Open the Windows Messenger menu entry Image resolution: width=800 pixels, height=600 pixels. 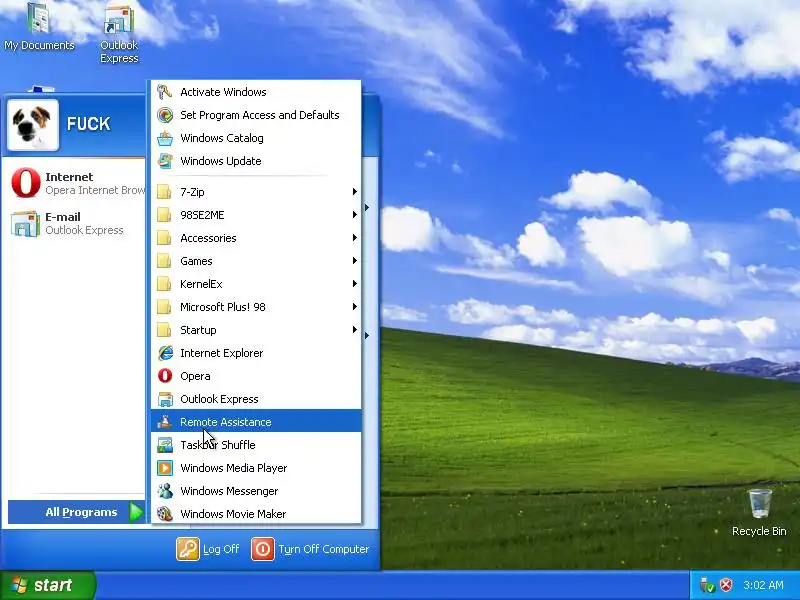[256, 491]
